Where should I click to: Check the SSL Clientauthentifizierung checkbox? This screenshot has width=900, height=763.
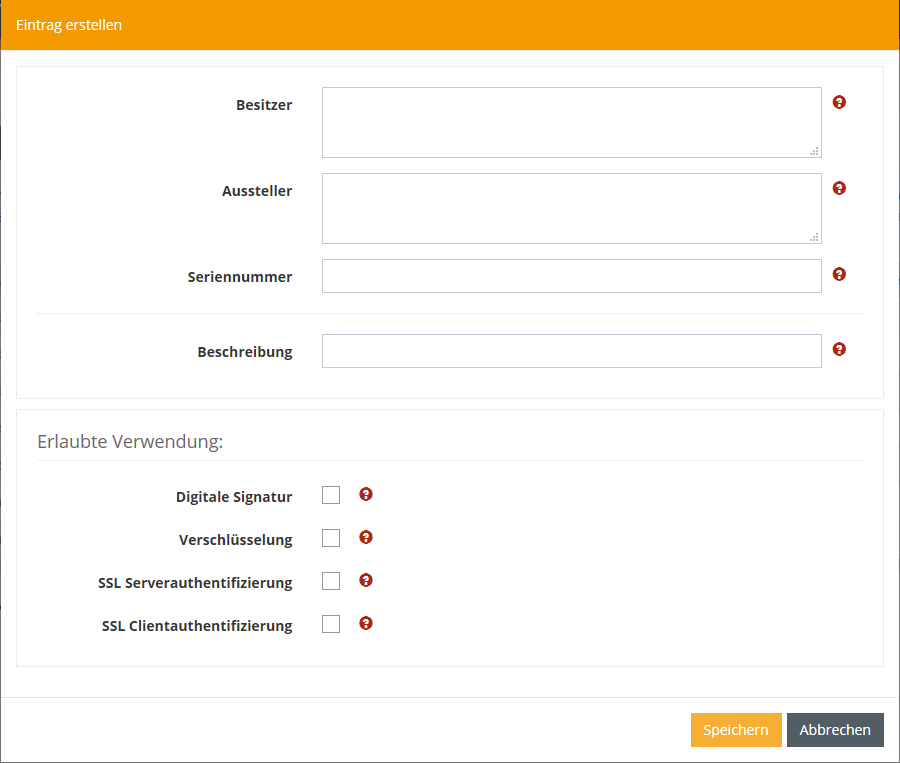click(331, 624)
